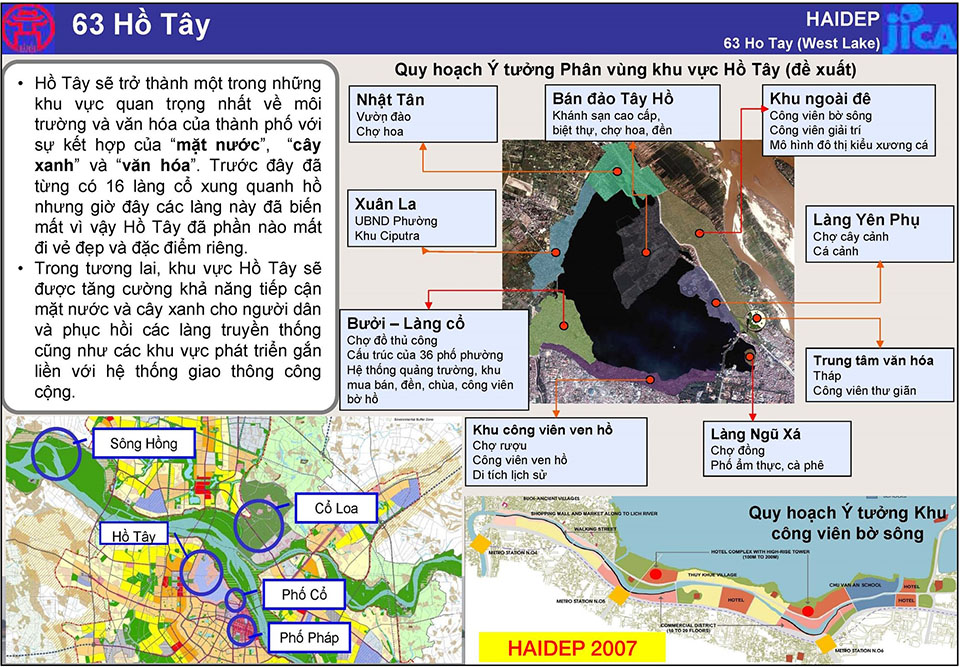Click the "Hồ Tây" label on the city map
The image size is (960, 667).
pyautogui.click(x=133, y=536)
